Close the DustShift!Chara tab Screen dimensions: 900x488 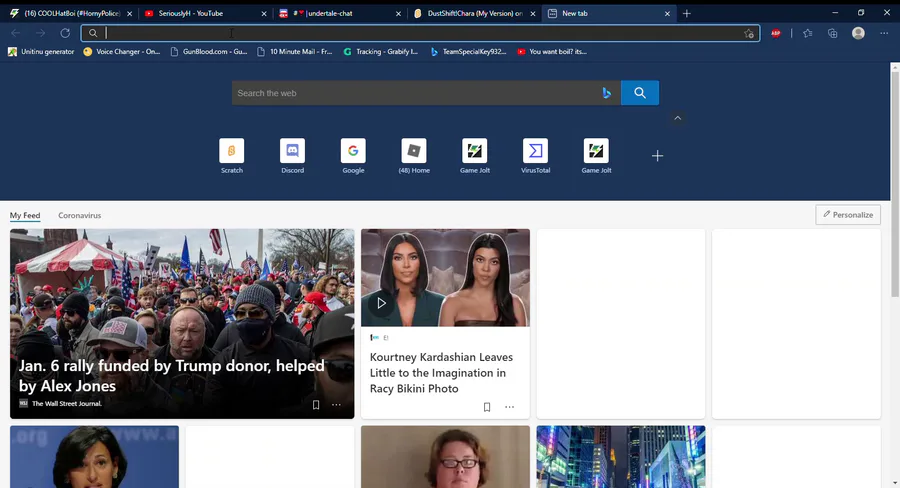[533, 13]
